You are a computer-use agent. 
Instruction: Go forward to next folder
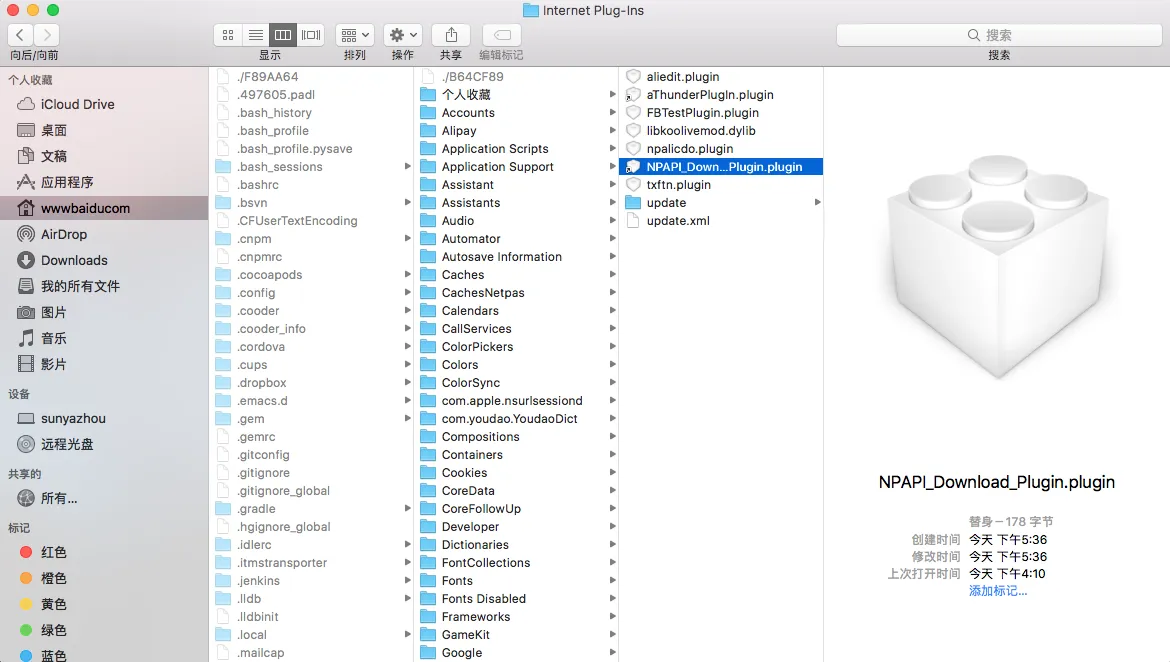(46, 35)
